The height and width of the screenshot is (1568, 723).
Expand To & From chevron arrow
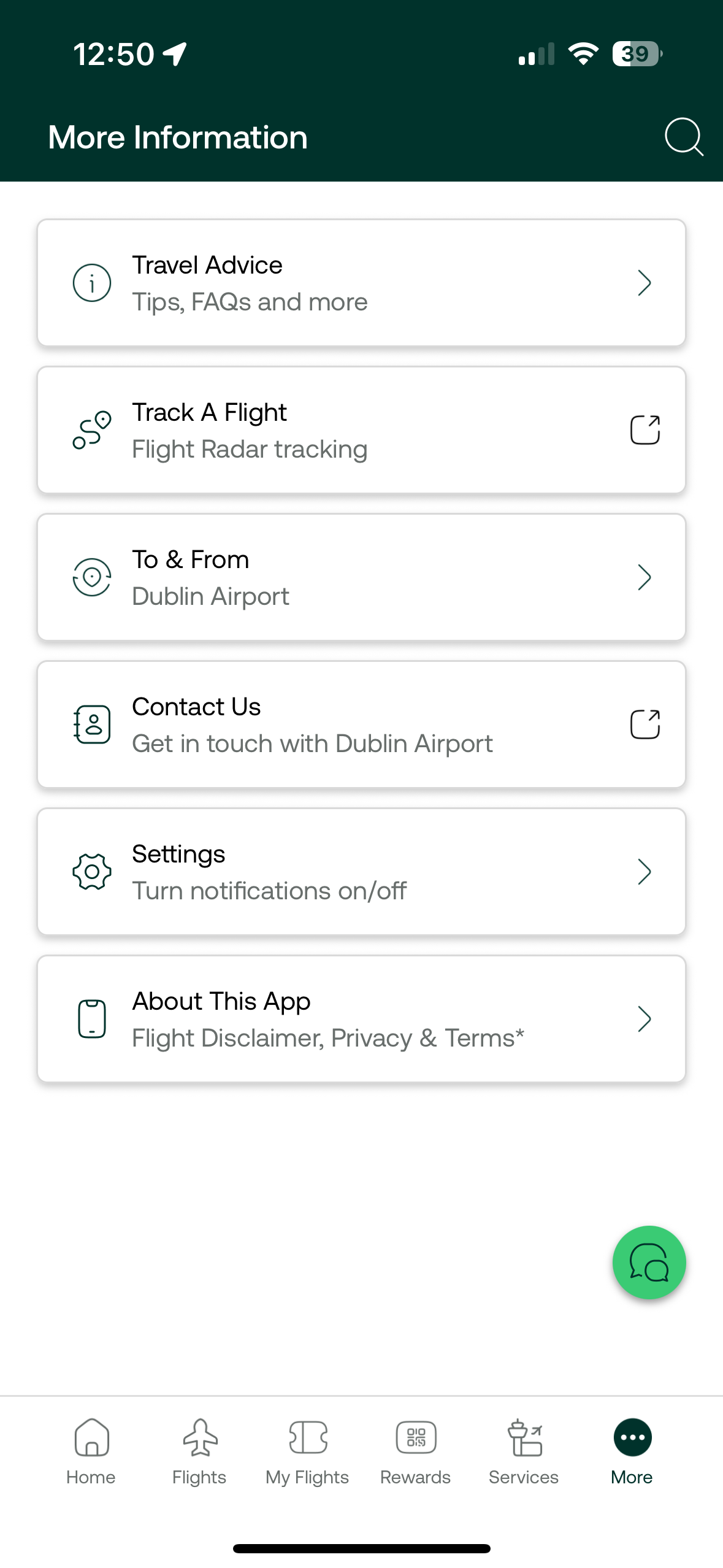[x=644, y=577]
